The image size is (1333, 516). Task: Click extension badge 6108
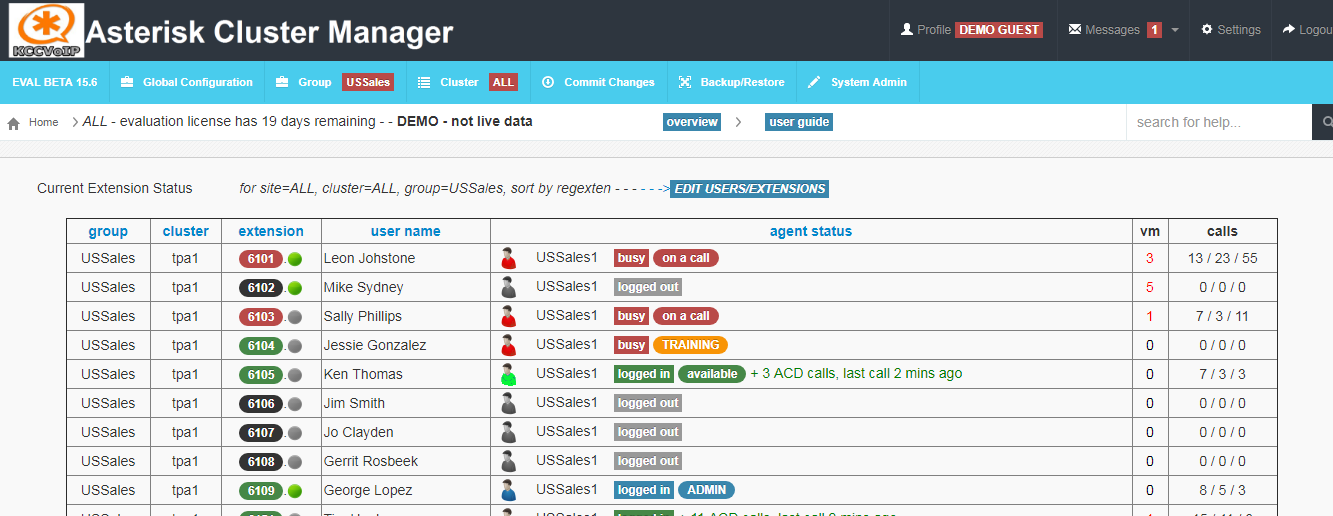(x=261, y=462)
